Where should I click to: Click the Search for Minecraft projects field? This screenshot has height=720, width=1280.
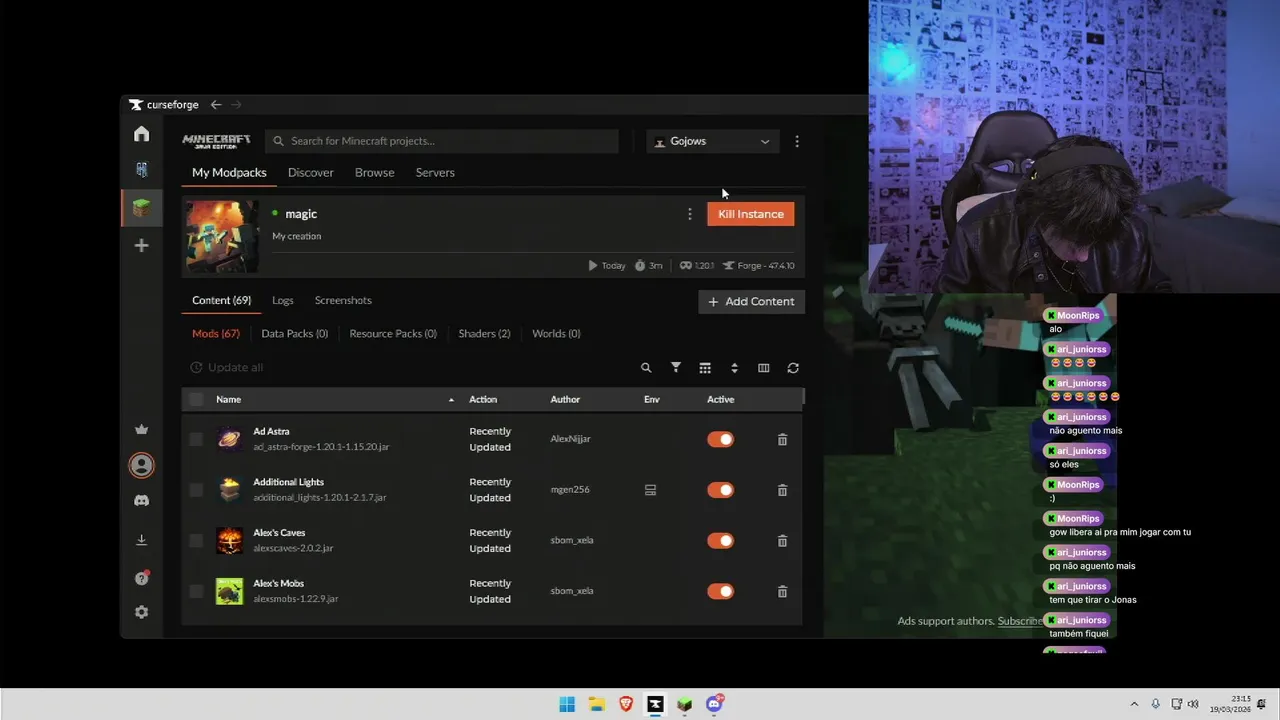pyautogui.click(x=442, y=141)
